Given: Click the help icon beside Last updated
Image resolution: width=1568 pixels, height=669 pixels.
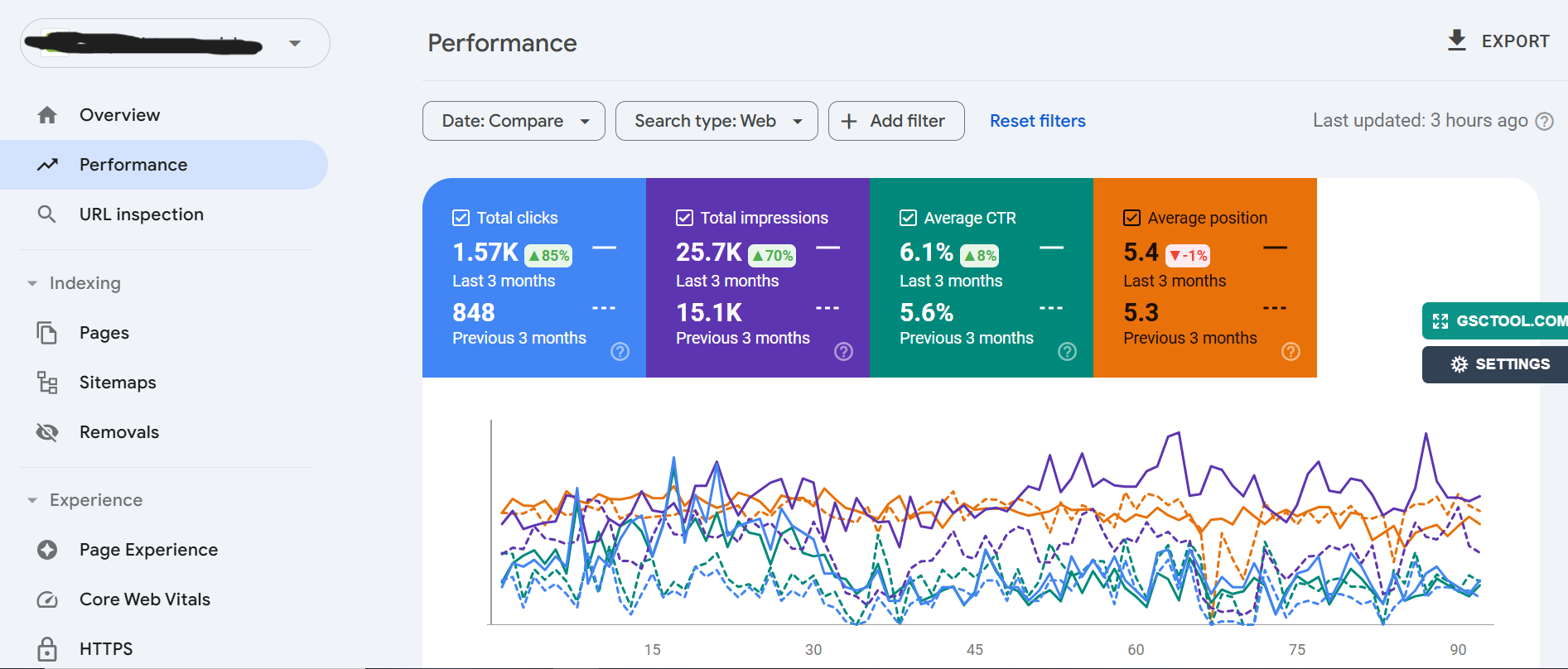Looking at the screenshot, I should 1544,122.
